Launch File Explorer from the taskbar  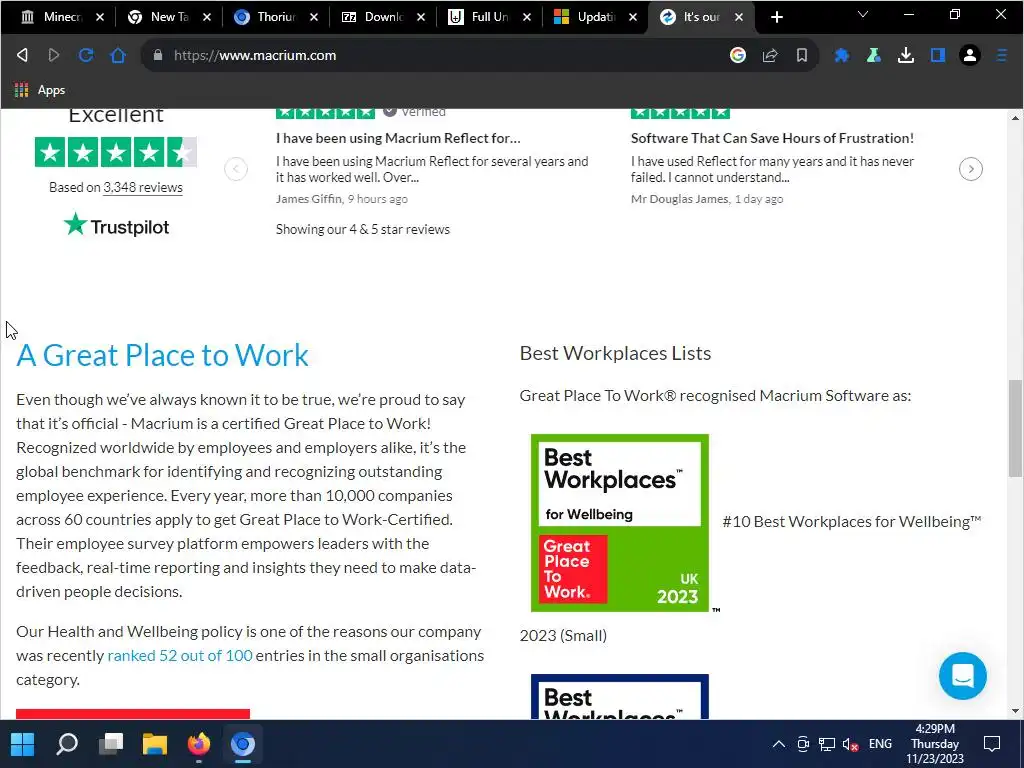[x=155, y=744]
